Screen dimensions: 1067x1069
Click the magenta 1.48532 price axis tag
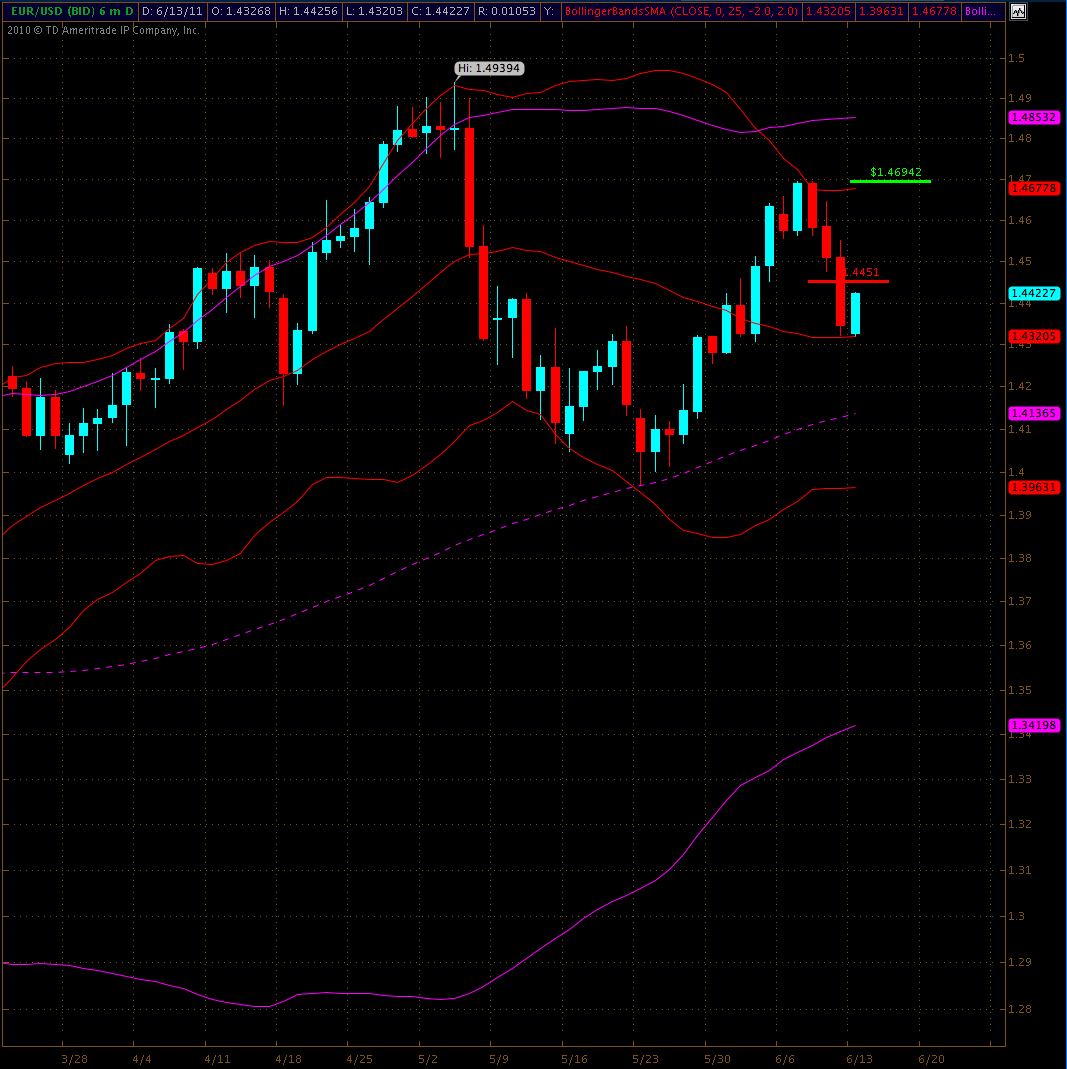click(1034, 117)
